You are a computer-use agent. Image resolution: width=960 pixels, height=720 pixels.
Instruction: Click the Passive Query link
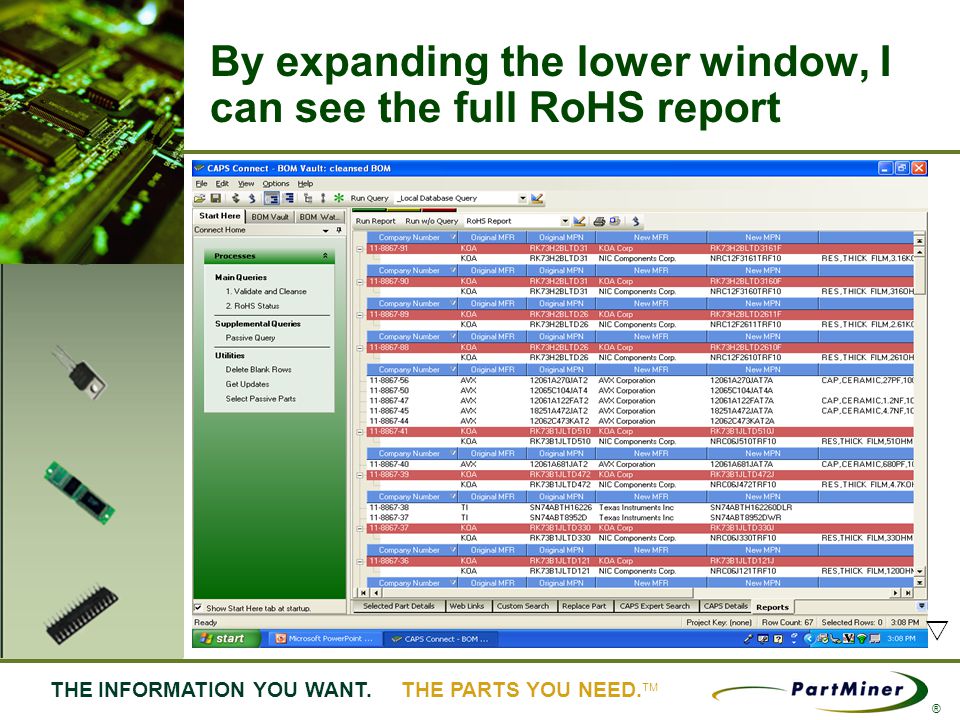click(x=250, y=338)
